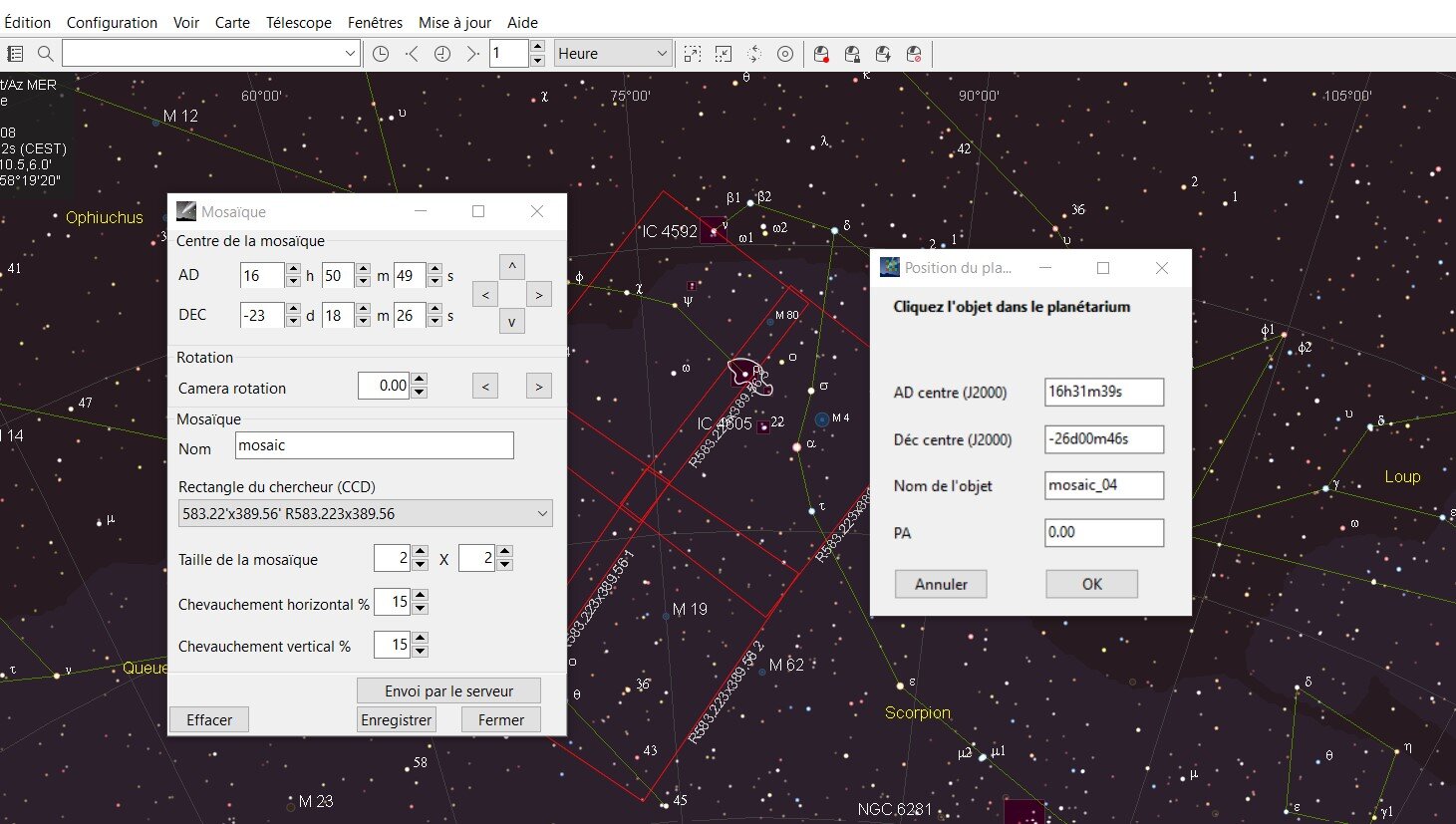Move mosaic centre right with > button

(538, 294)
